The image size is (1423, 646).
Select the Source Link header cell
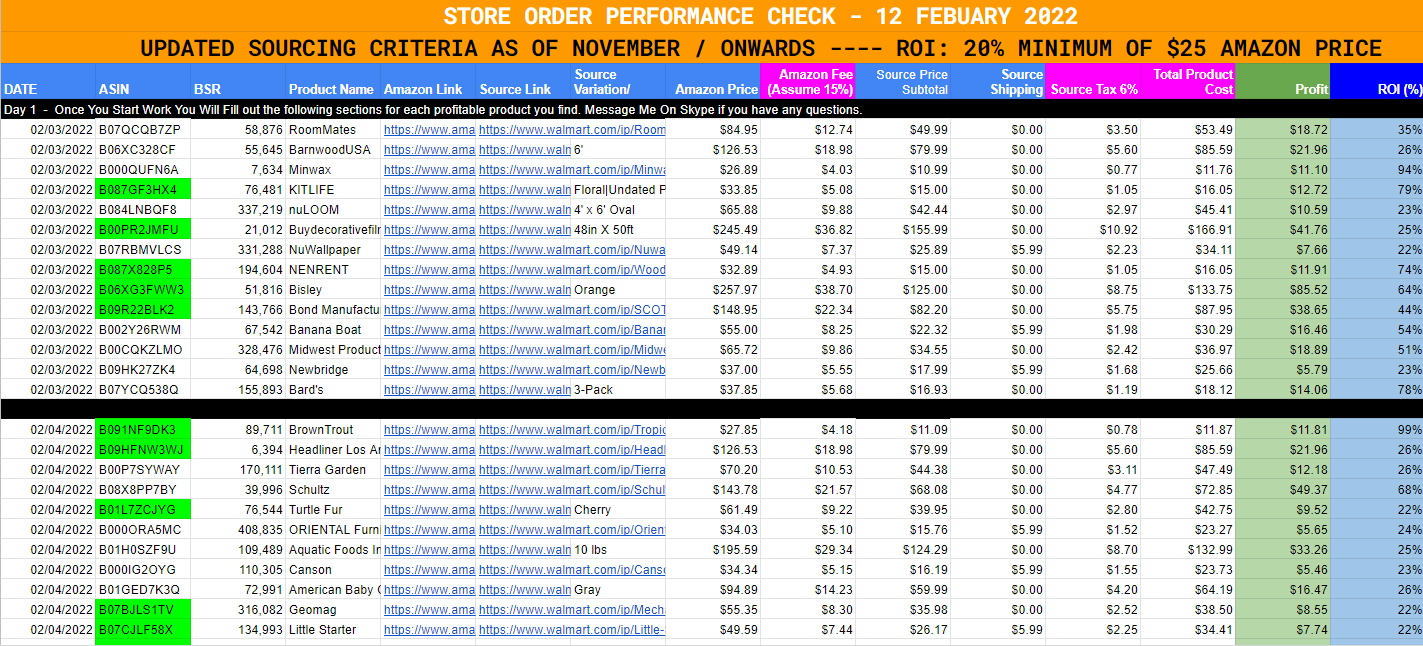[x=523, y=81]
